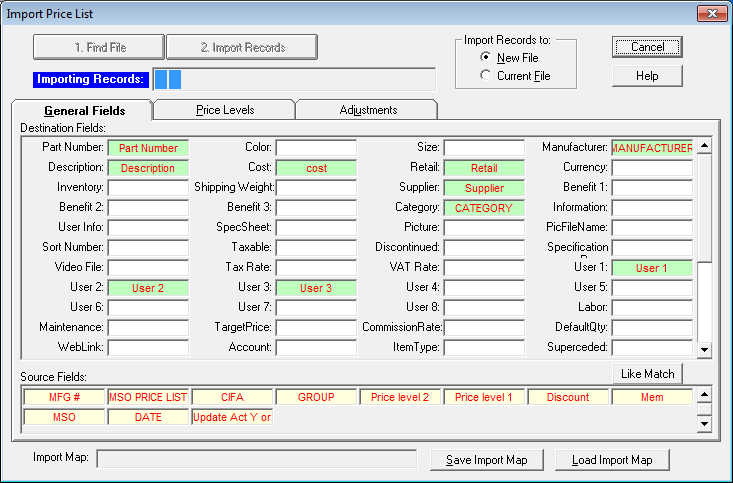Click the Discount source field
This screenshot has height=483, width=733.
click(x=567, y=397)
